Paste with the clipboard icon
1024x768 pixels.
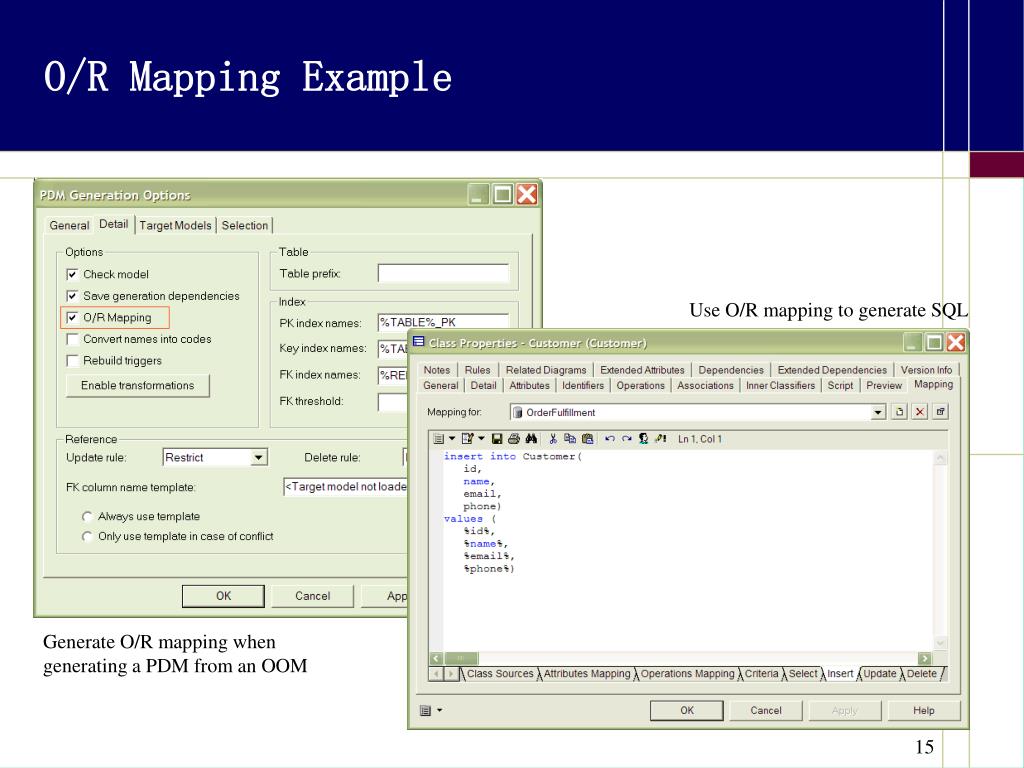click(x=588, y=439)
